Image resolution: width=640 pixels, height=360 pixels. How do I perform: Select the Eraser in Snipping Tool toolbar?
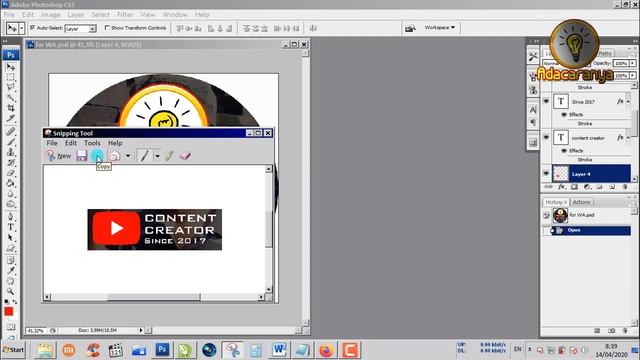click(185, 156)
